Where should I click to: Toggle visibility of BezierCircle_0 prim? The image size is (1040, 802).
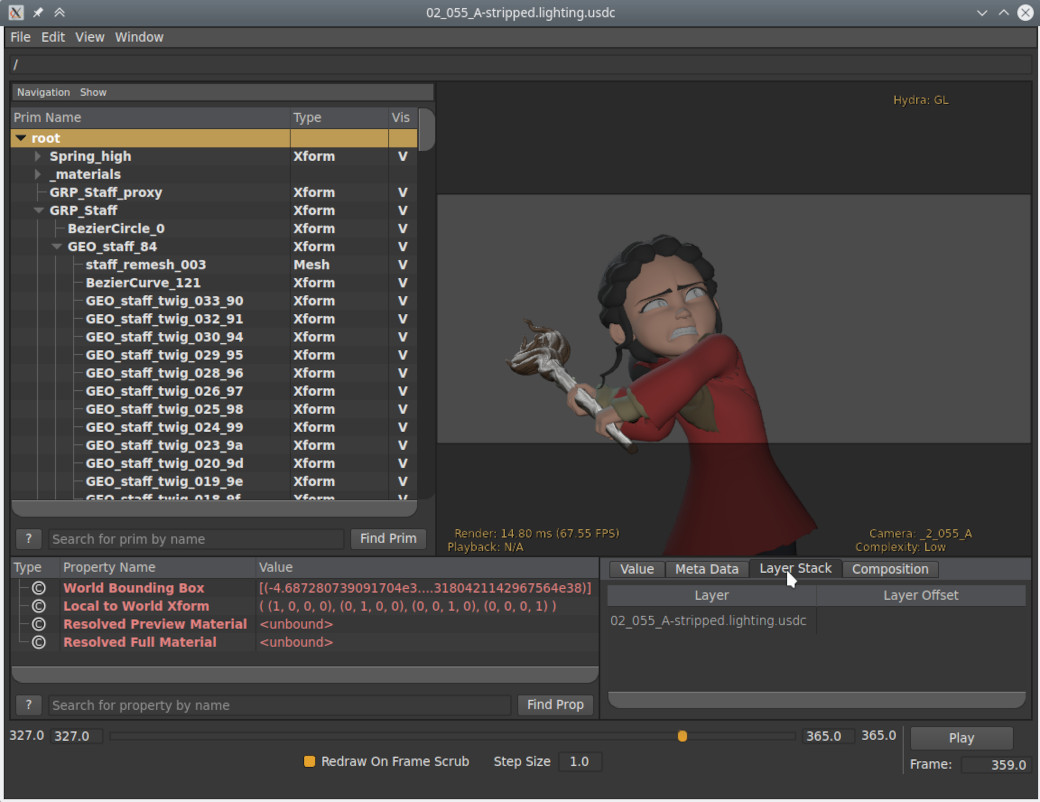pos(402,228)
